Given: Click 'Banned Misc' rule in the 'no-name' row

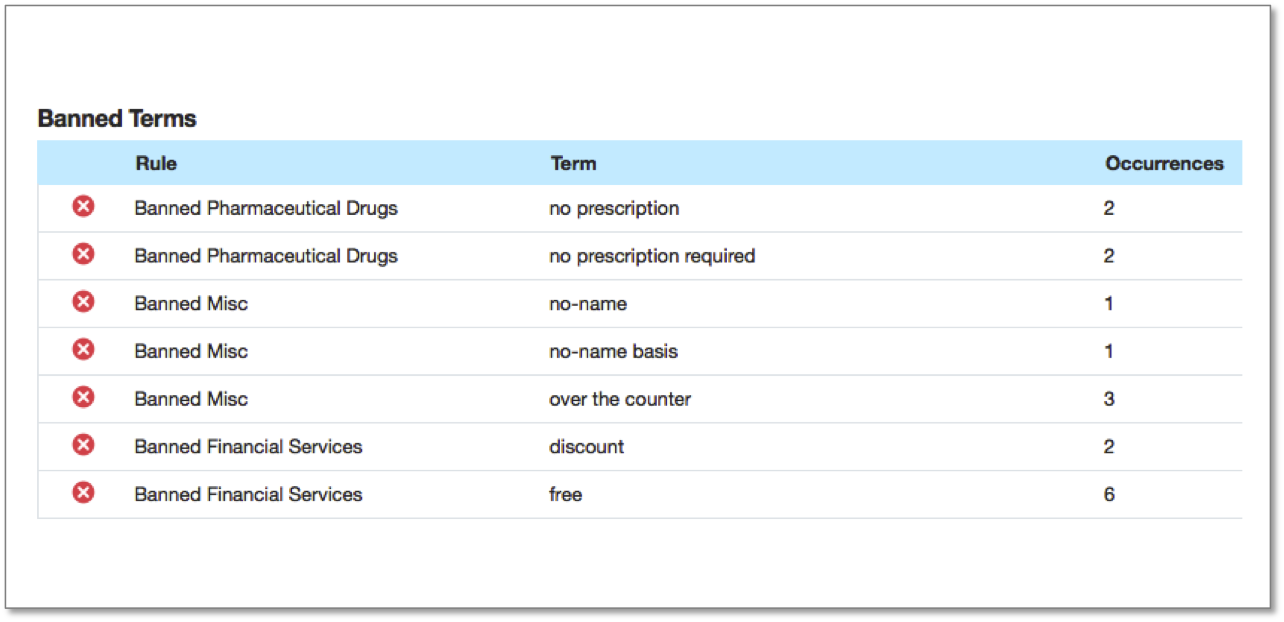Looking at the screenshot, I should [191, 304].
